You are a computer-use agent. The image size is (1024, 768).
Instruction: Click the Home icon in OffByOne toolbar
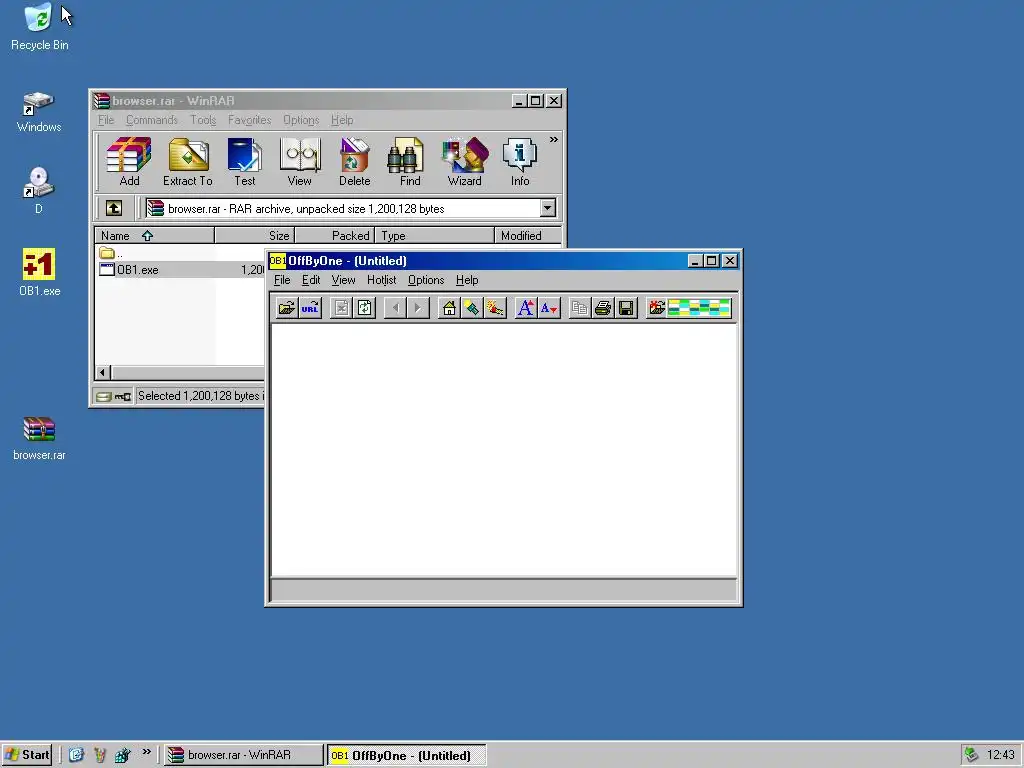[449, 308]
